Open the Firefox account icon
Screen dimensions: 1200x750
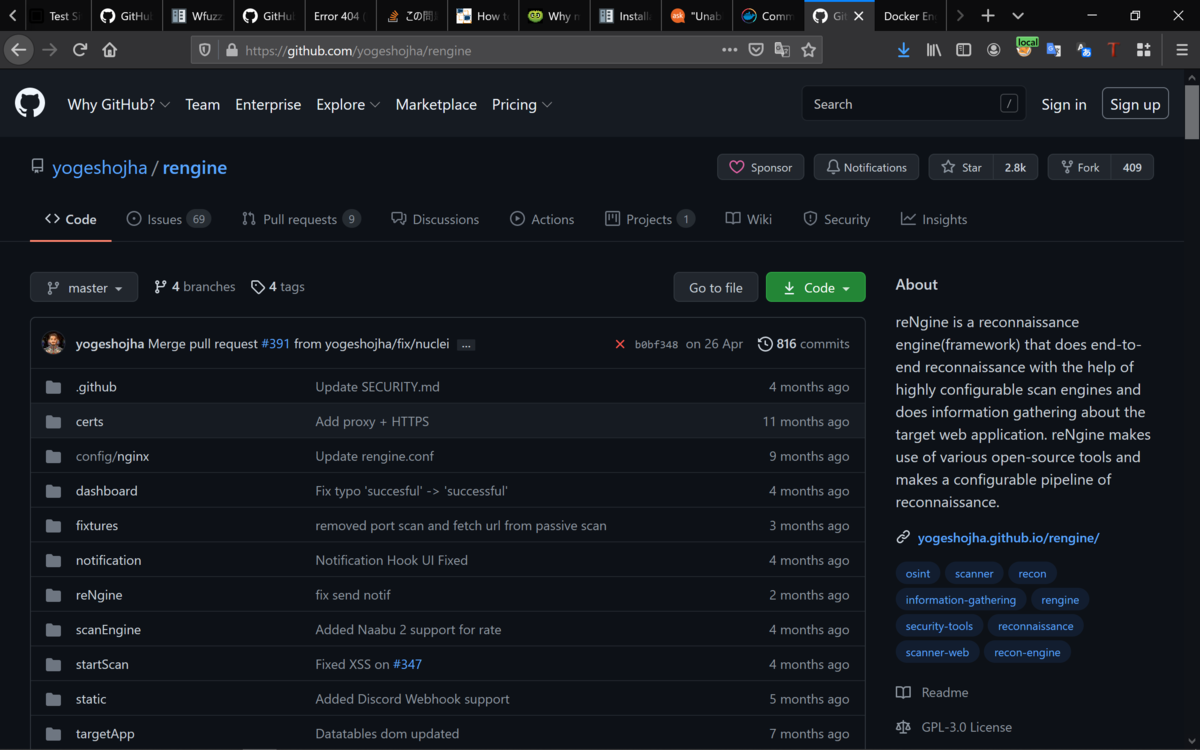tap(993, 50)
